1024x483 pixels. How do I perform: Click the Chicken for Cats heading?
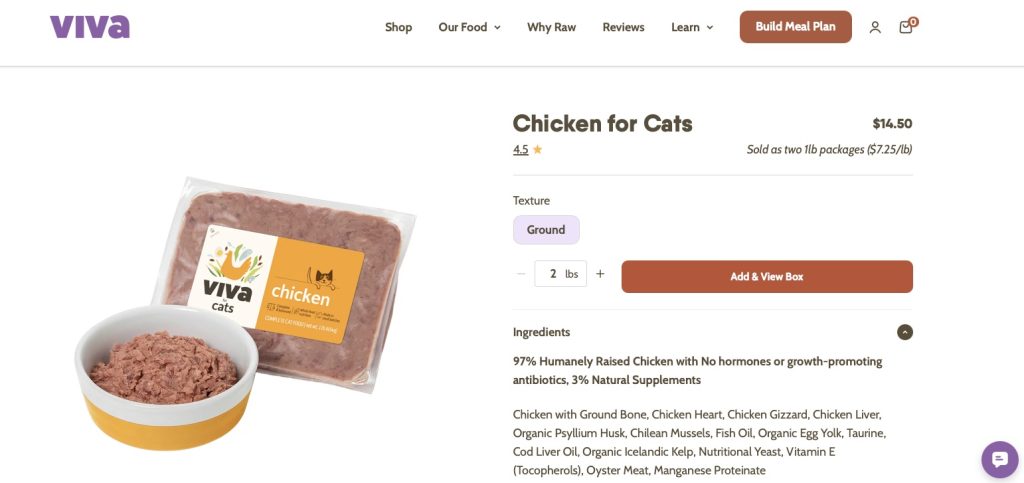602,124
